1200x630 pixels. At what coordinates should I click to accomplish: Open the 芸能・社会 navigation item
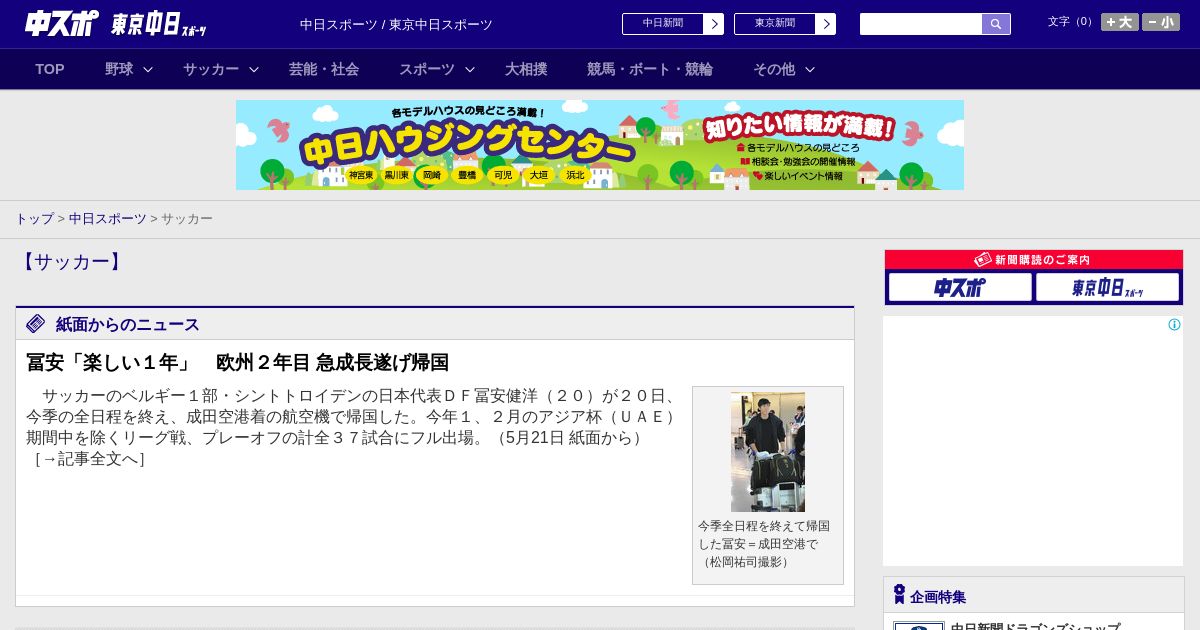click(x=324, y=69)
